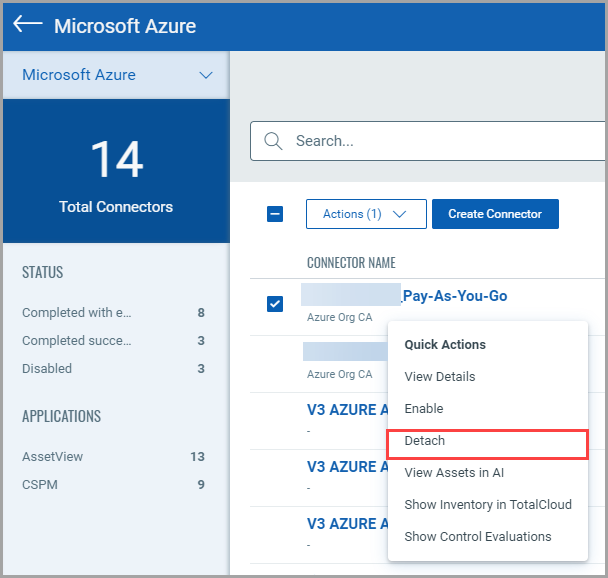
Task: Choose Enable in Quick Actions menu
Action: click(x=423, y=409)
